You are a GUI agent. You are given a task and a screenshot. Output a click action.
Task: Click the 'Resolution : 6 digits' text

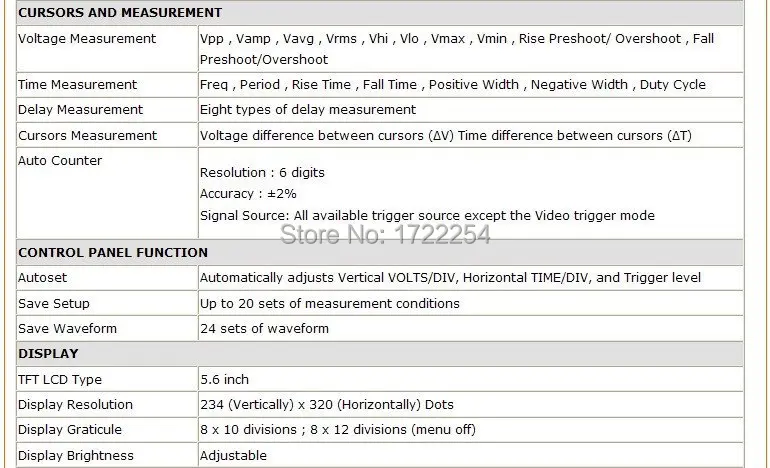pos(262,173)
